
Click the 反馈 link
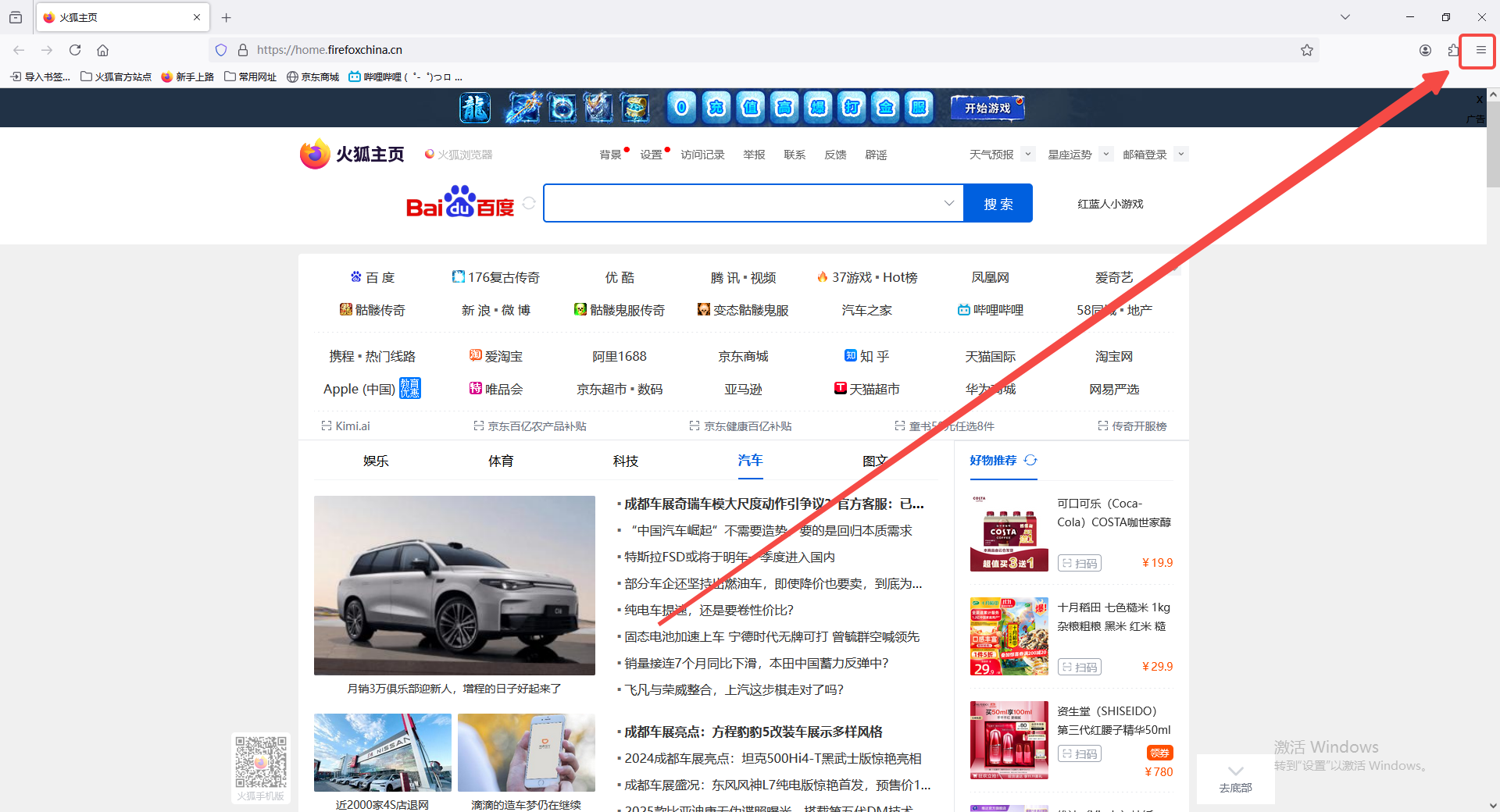pyautogui.click(x=835, y=155)
